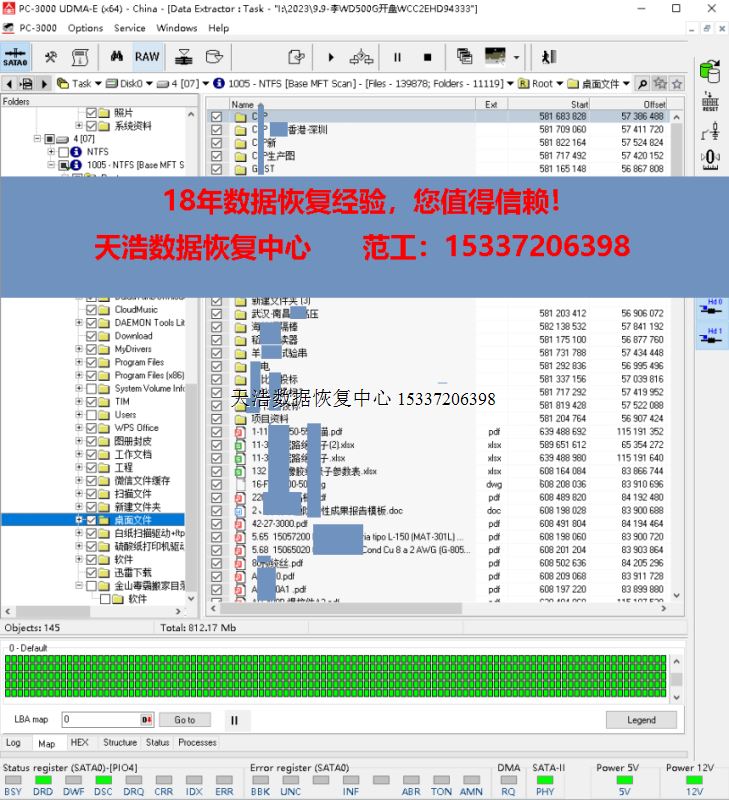Screen dimensions: 729x800
Task: Click the Go to button
Action: pyautogui.click(x=185, y=720)
